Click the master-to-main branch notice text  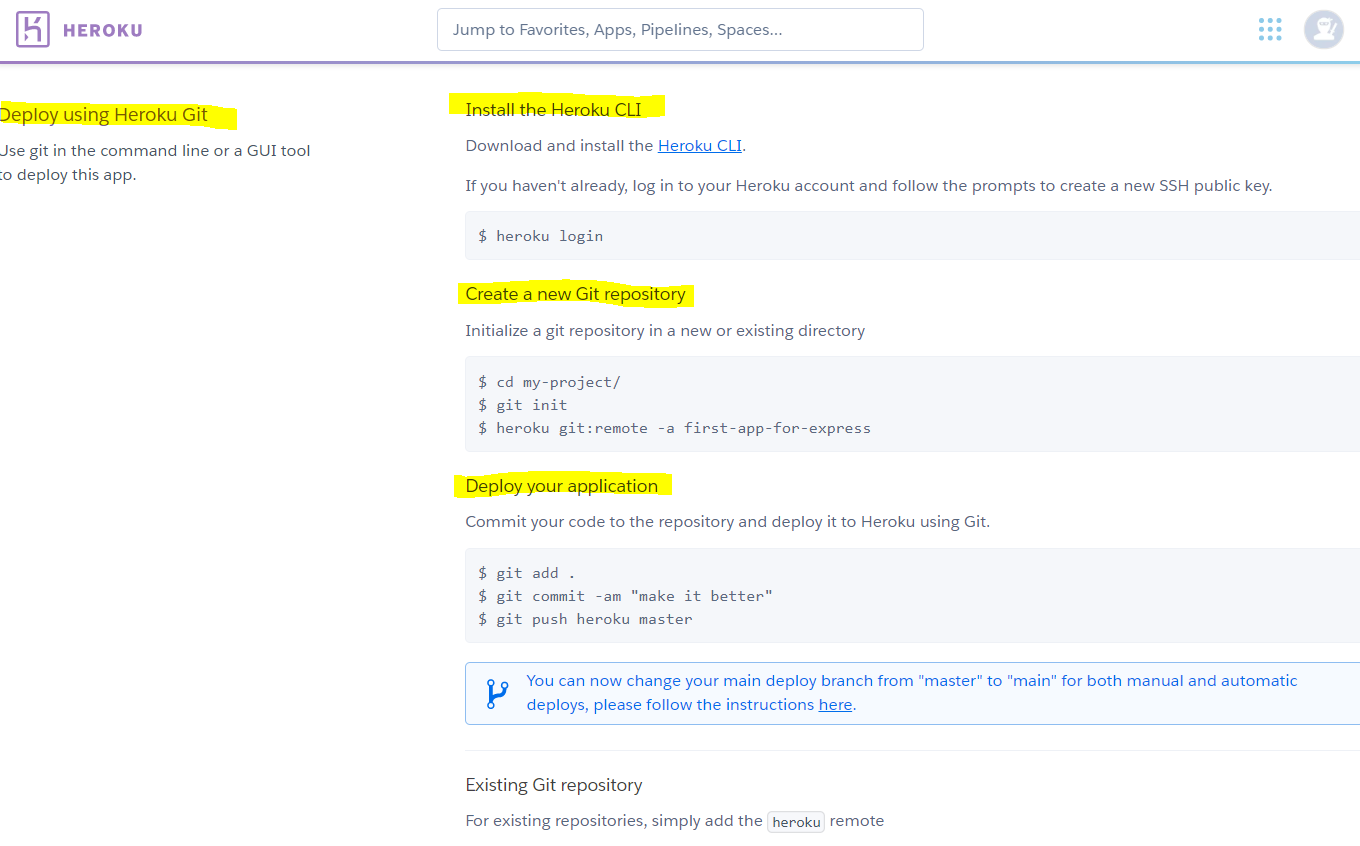coord(912,692)
